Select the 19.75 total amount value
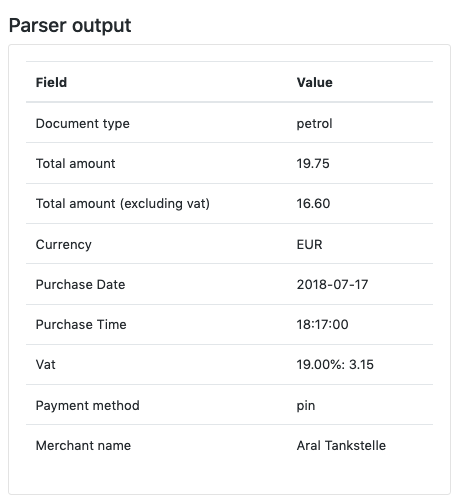The width and height of the screenshot is (459, 504). 313,163
